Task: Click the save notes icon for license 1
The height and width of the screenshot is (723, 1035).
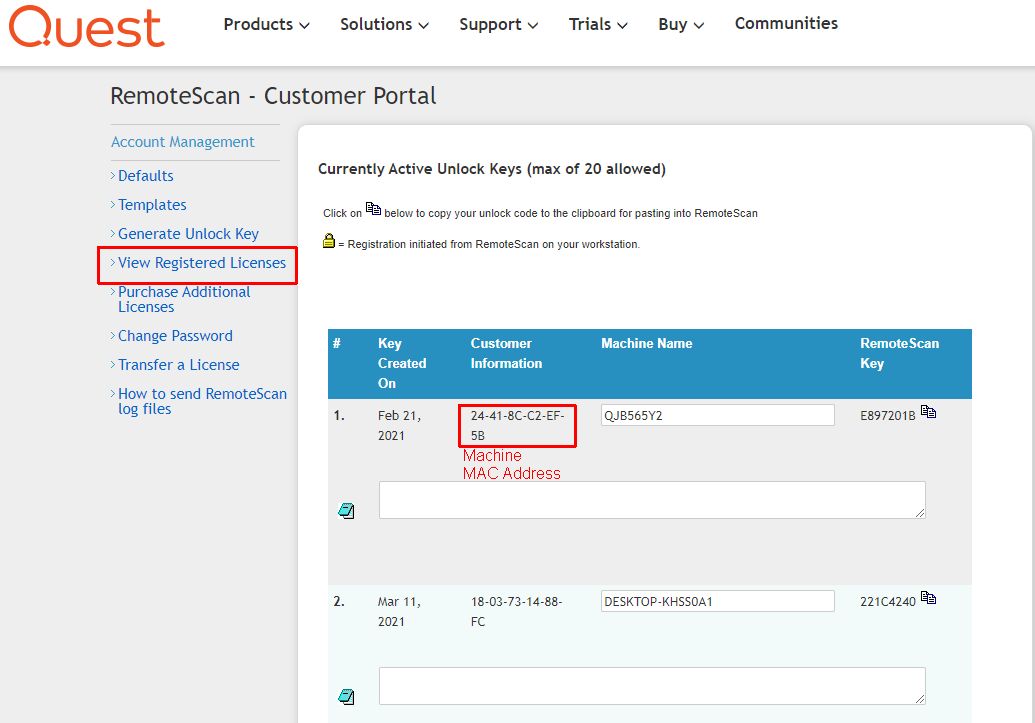Action: [347, 510]
